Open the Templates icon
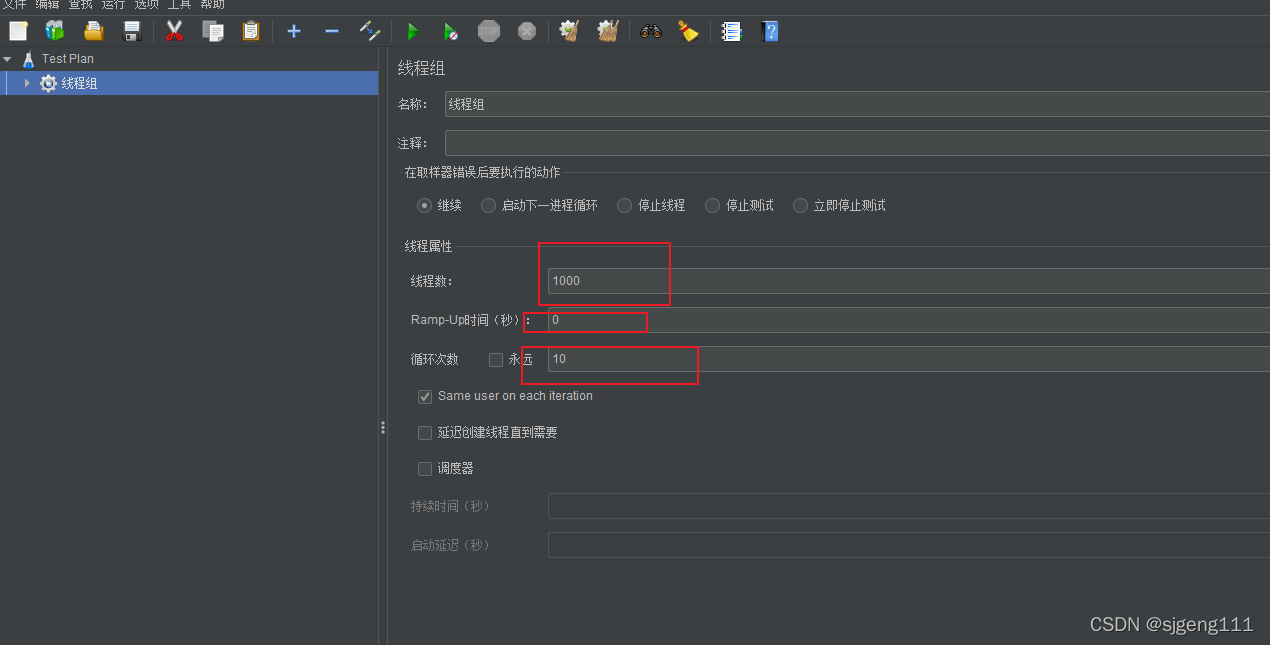 pos(55,31)
